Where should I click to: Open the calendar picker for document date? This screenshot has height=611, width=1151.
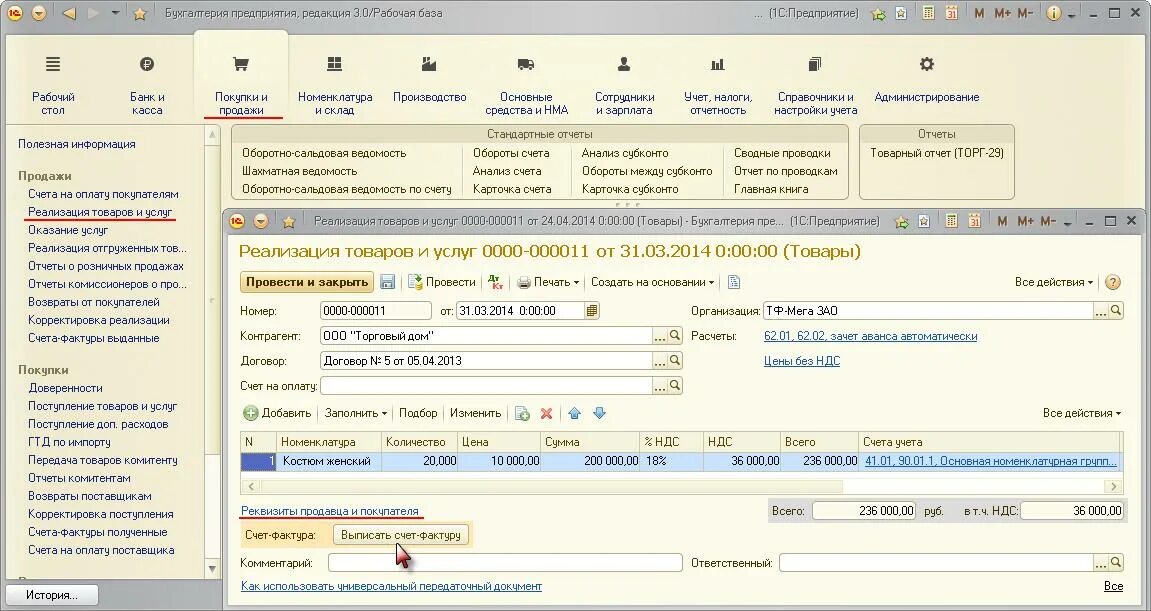(x=592, y=311)
